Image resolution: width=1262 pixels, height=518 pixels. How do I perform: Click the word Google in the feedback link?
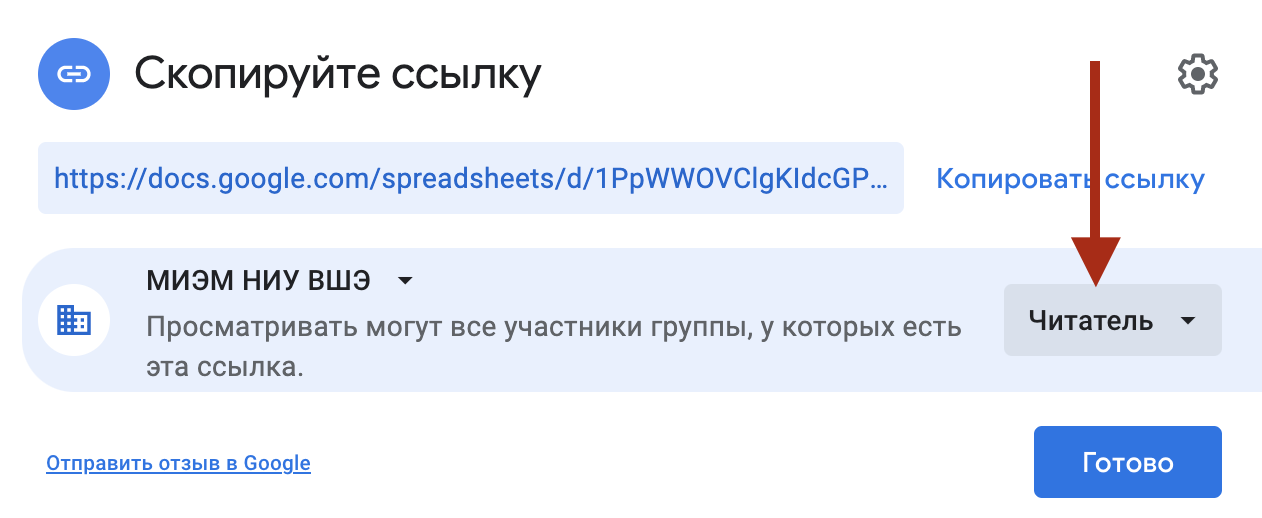tap(277, 463)
